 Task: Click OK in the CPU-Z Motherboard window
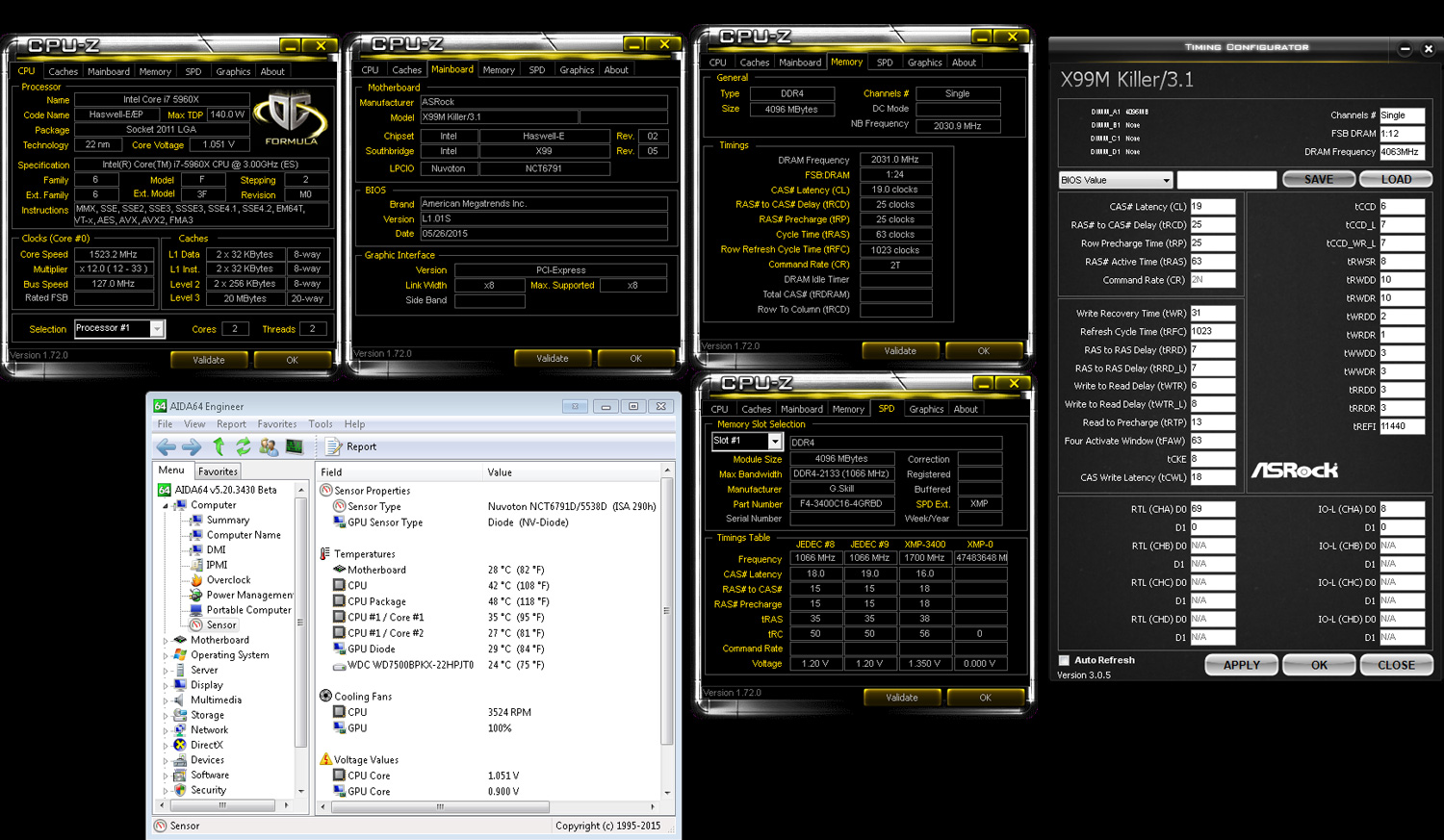tap(635, 358)
